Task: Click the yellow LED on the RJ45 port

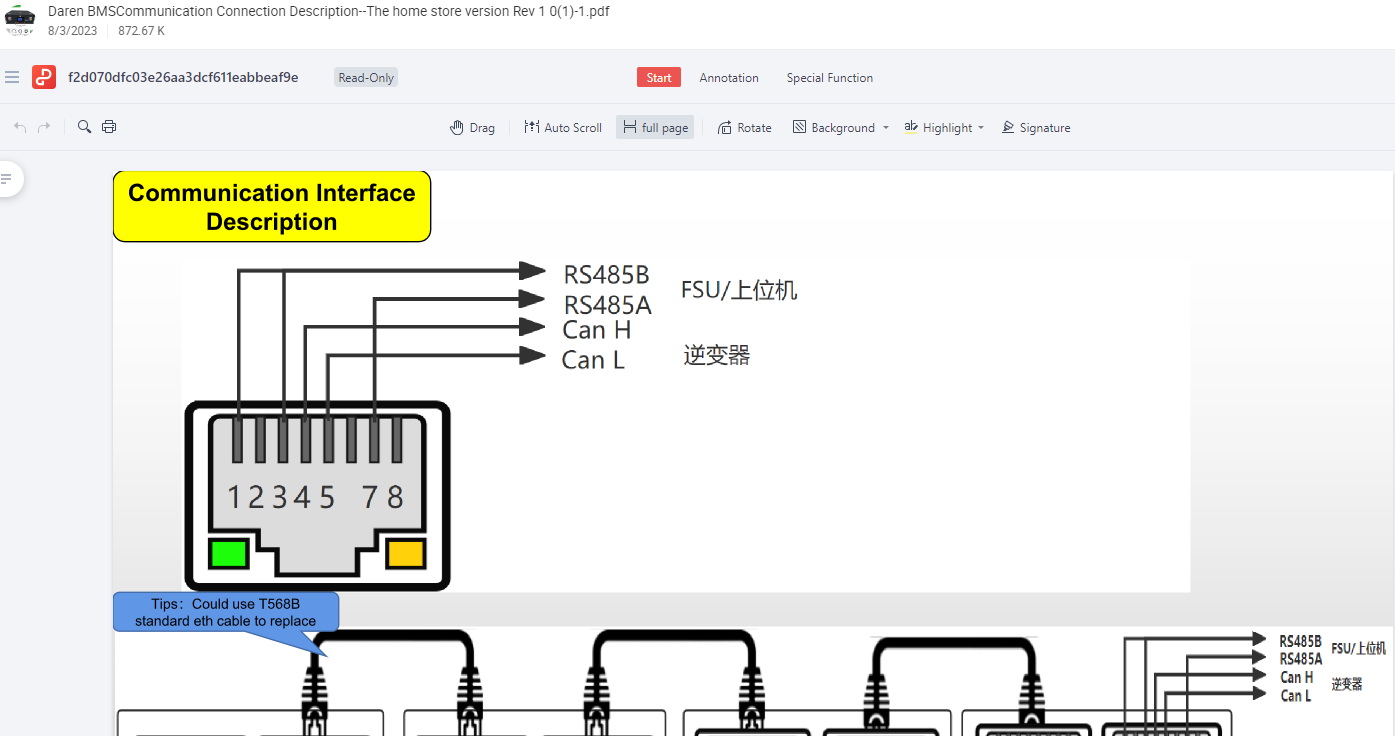Action: (x=406, y=554)
